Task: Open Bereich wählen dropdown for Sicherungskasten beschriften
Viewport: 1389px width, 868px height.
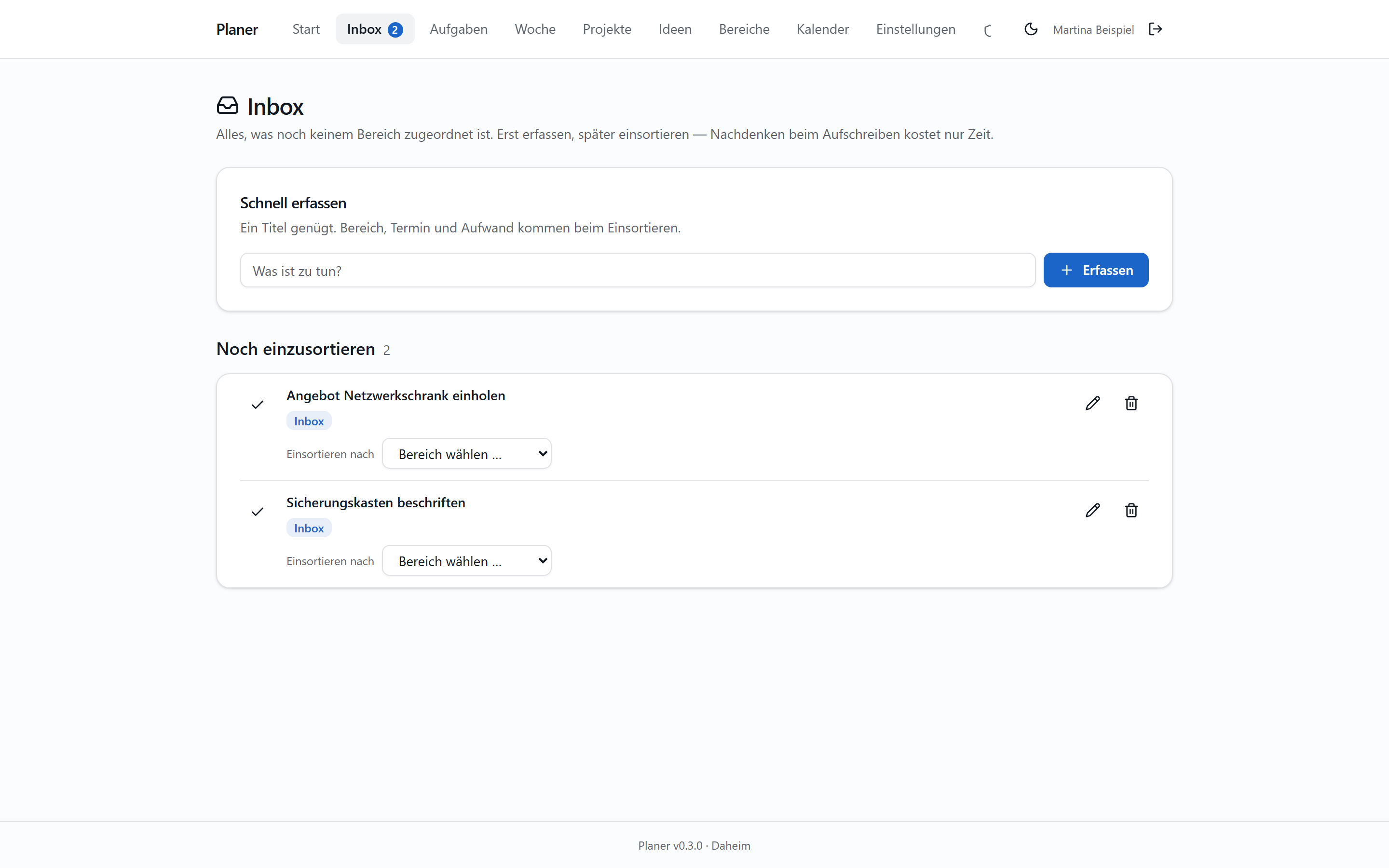Action: coord(467,560)
